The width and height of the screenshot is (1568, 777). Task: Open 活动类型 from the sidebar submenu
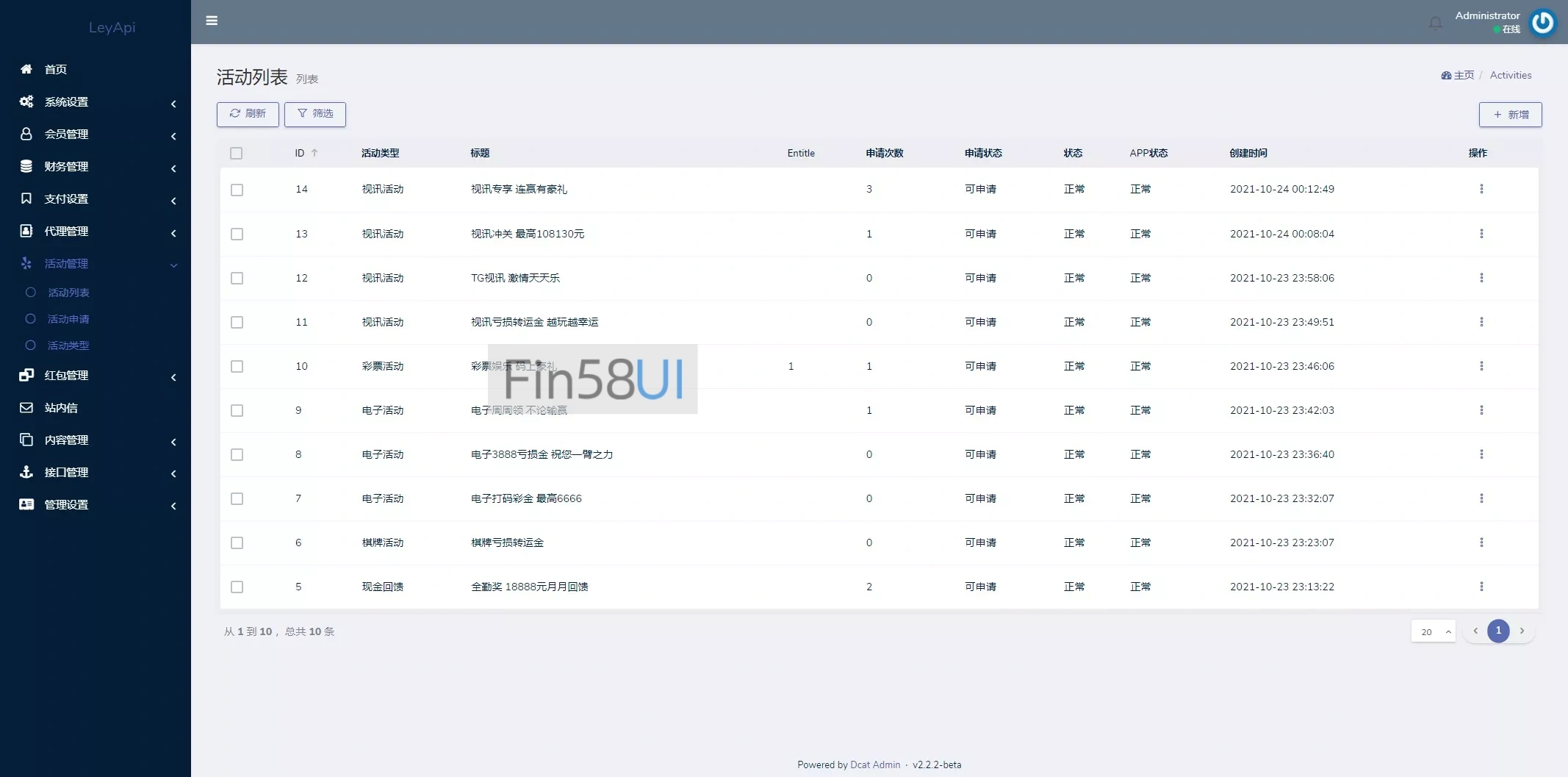[68, 345]
